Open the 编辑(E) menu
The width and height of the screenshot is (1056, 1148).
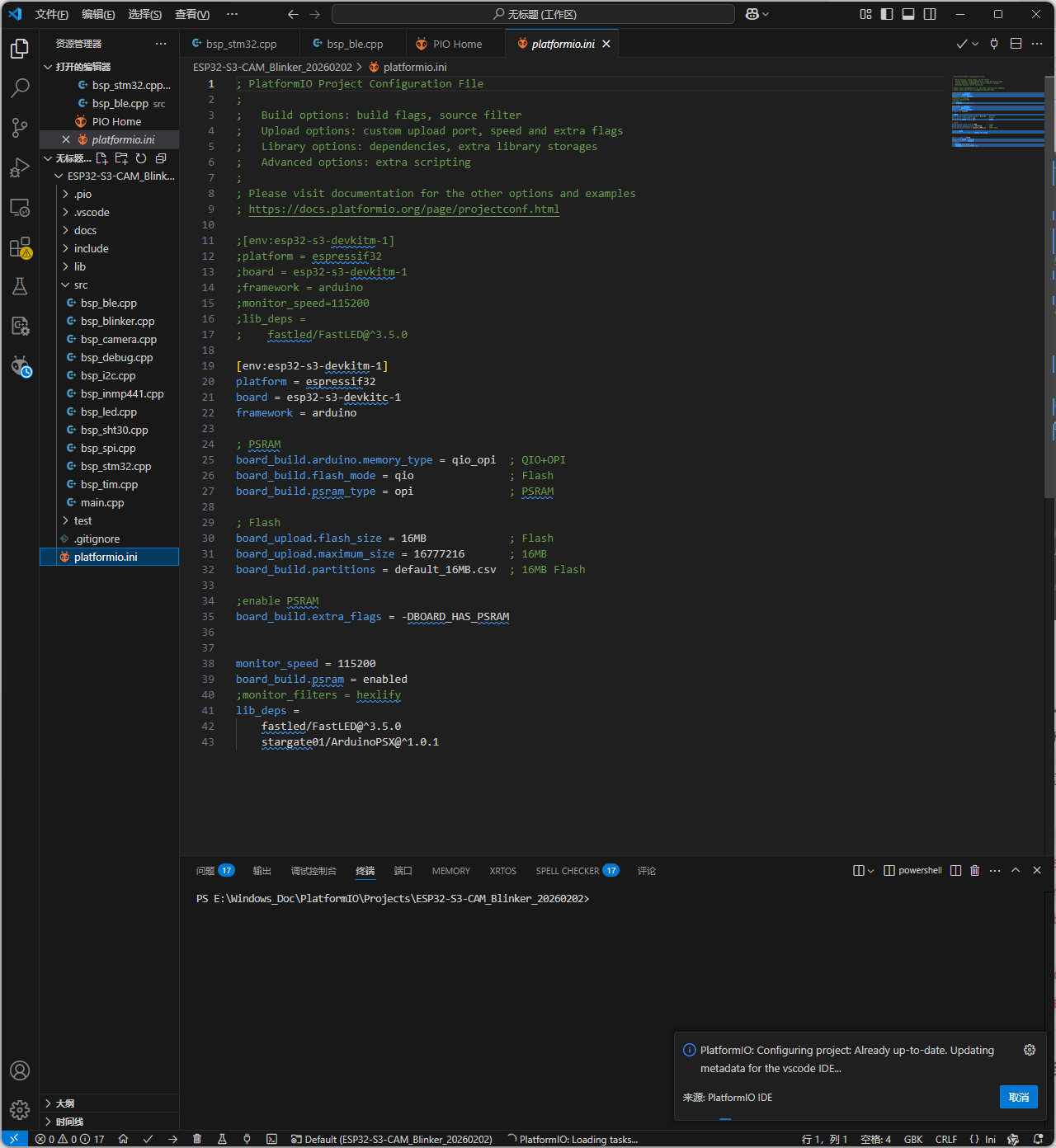[x=98, y=14]
